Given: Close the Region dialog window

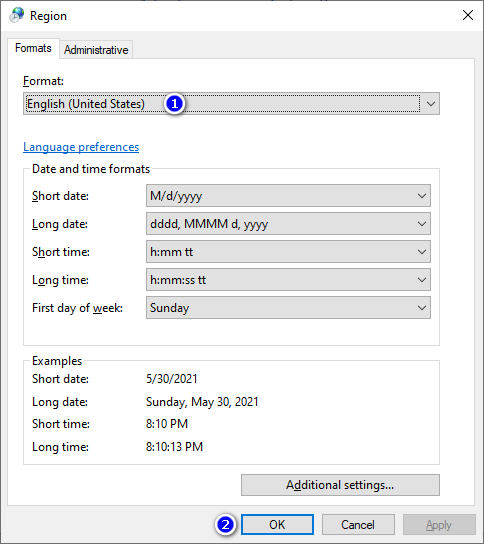Looking at the screenshot, I should coord(468,15).
